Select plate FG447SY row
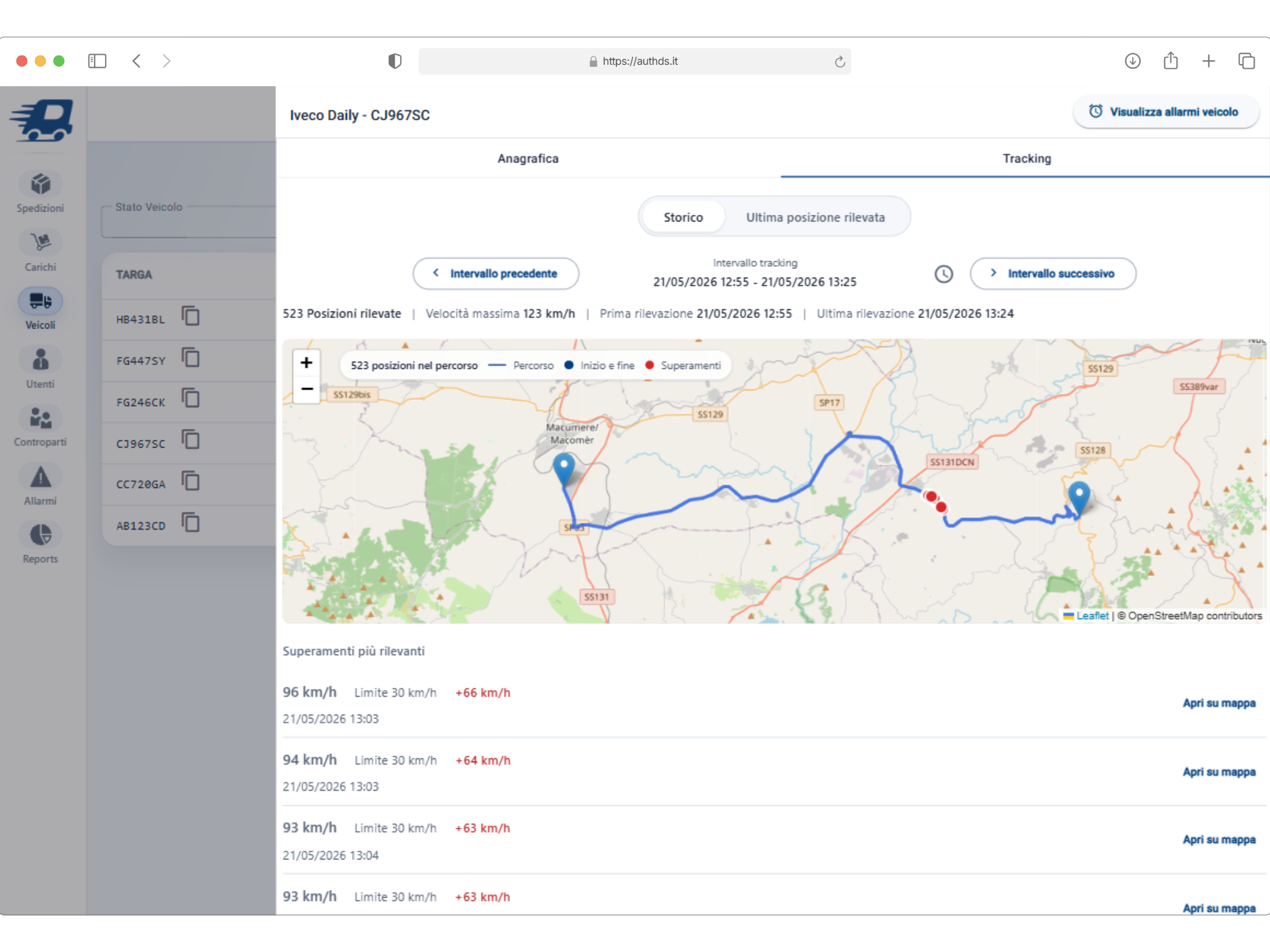This screenshot has width=1270, height=952. click(x=189, y=360)
